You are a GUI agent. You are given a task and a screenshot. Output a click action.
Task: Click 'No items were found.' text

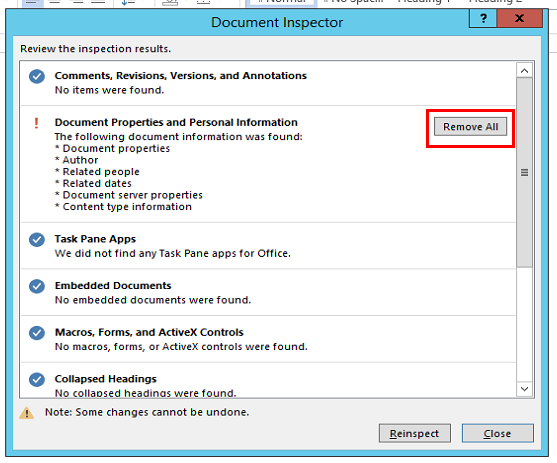pyautogui.click(x=109, y=90)
